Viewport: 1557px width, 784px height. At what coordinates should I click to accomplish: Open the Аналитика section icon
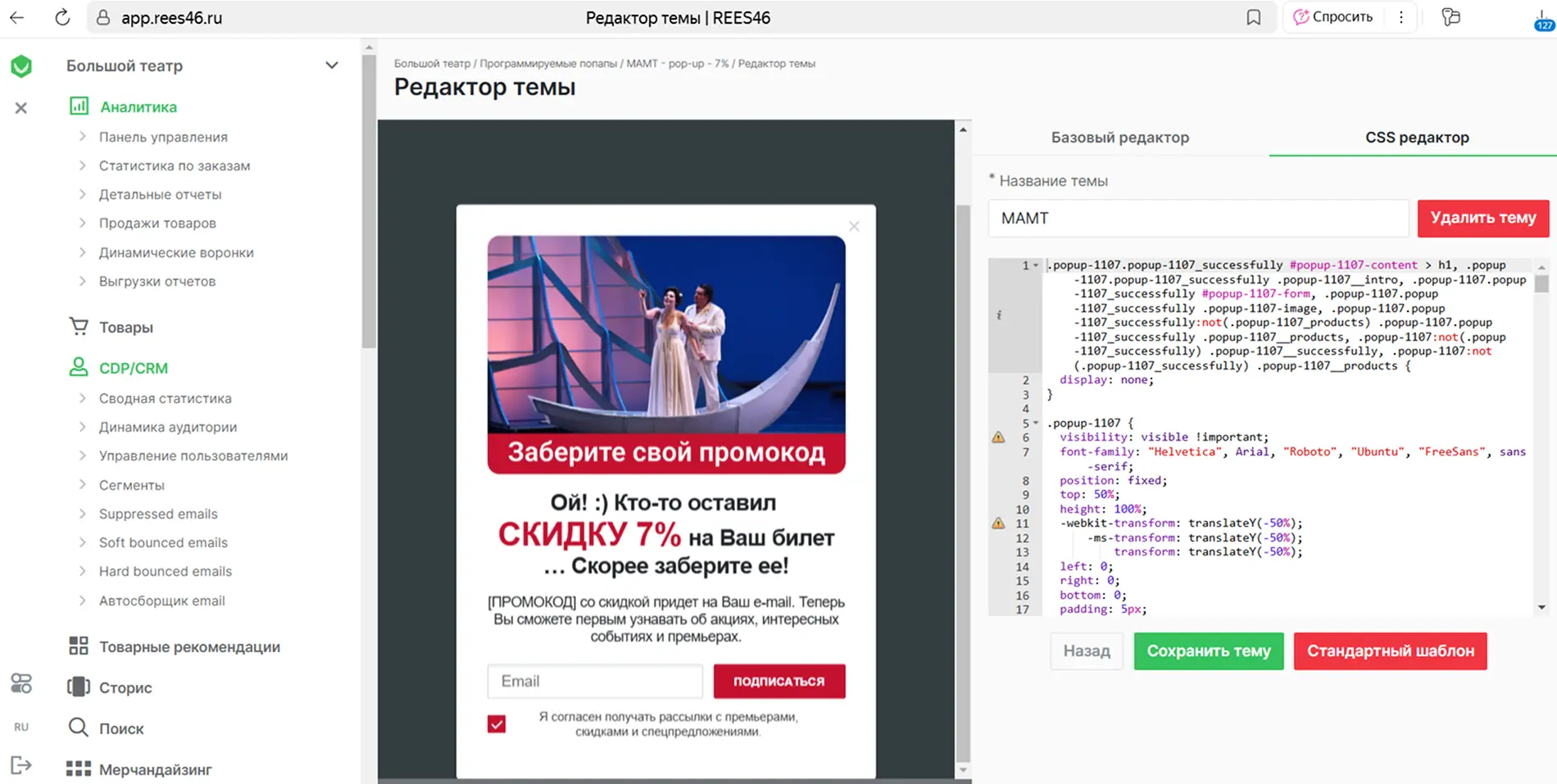tap(79, 106)
